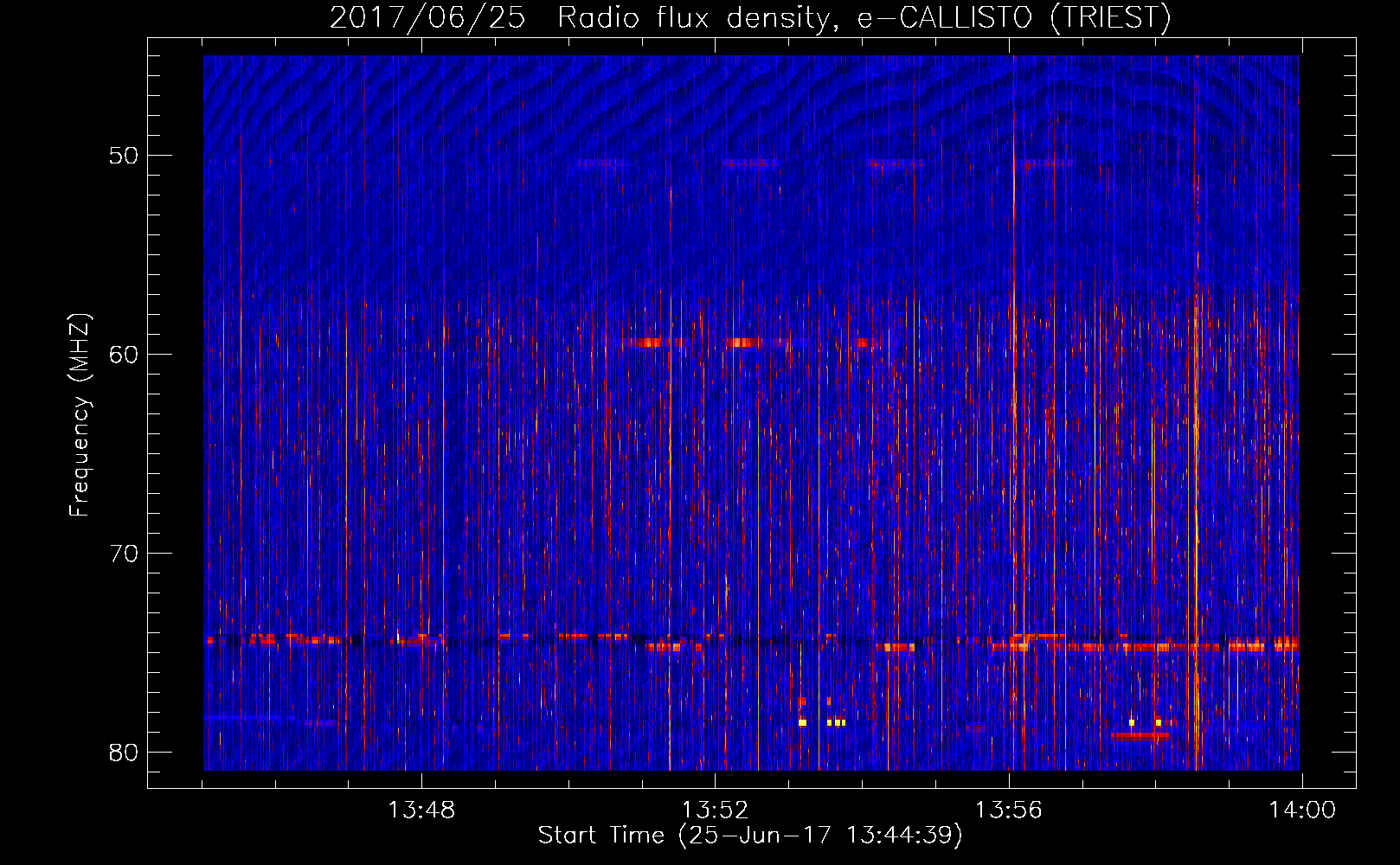Click the 13:52 time tick label
1400x865 pixels.
click(x=715, y=811)
